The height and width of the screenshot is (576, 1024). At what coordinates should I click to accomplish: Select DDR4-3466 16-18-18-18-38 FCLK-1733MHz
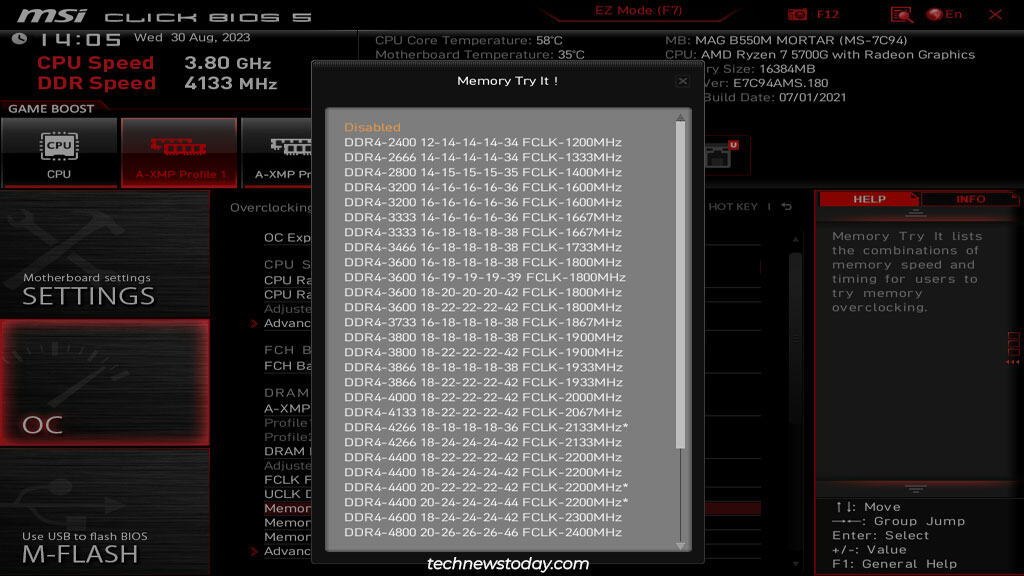click(x=483, y=248)
